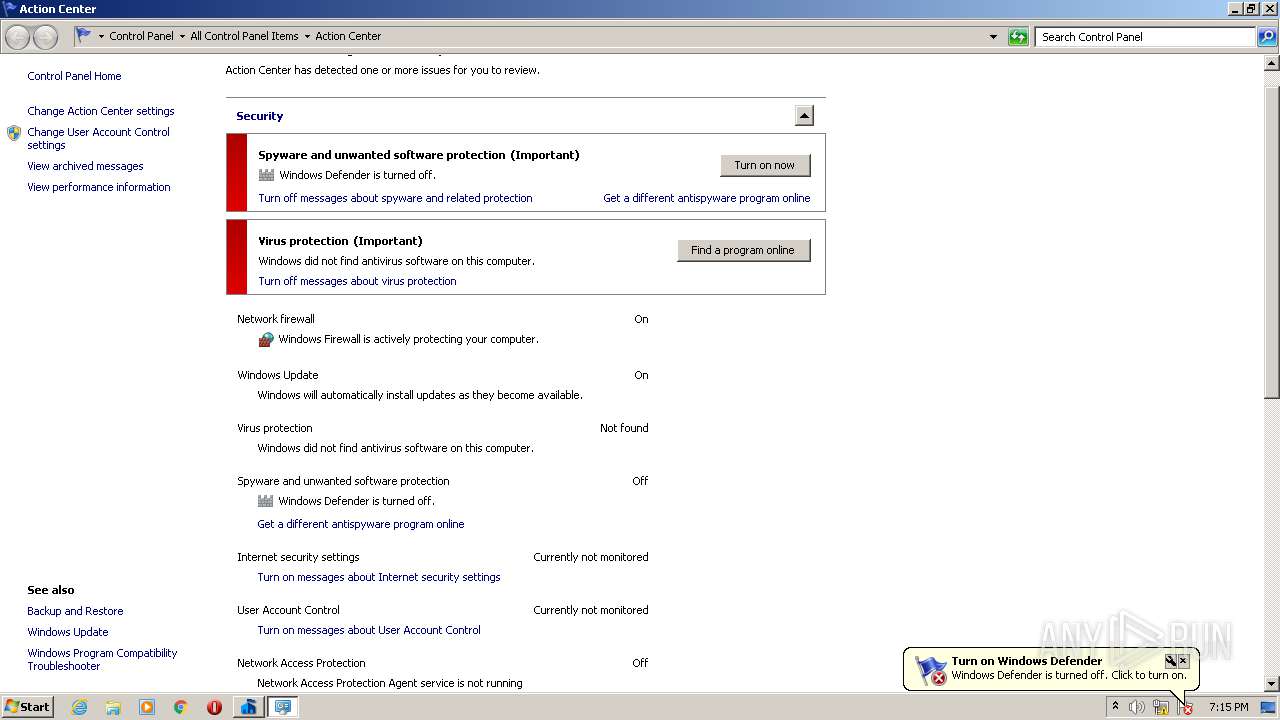The height and width of the screenshot is (720, 1280).
Task: Click Find a program online button
Action: tap(743, 250)
